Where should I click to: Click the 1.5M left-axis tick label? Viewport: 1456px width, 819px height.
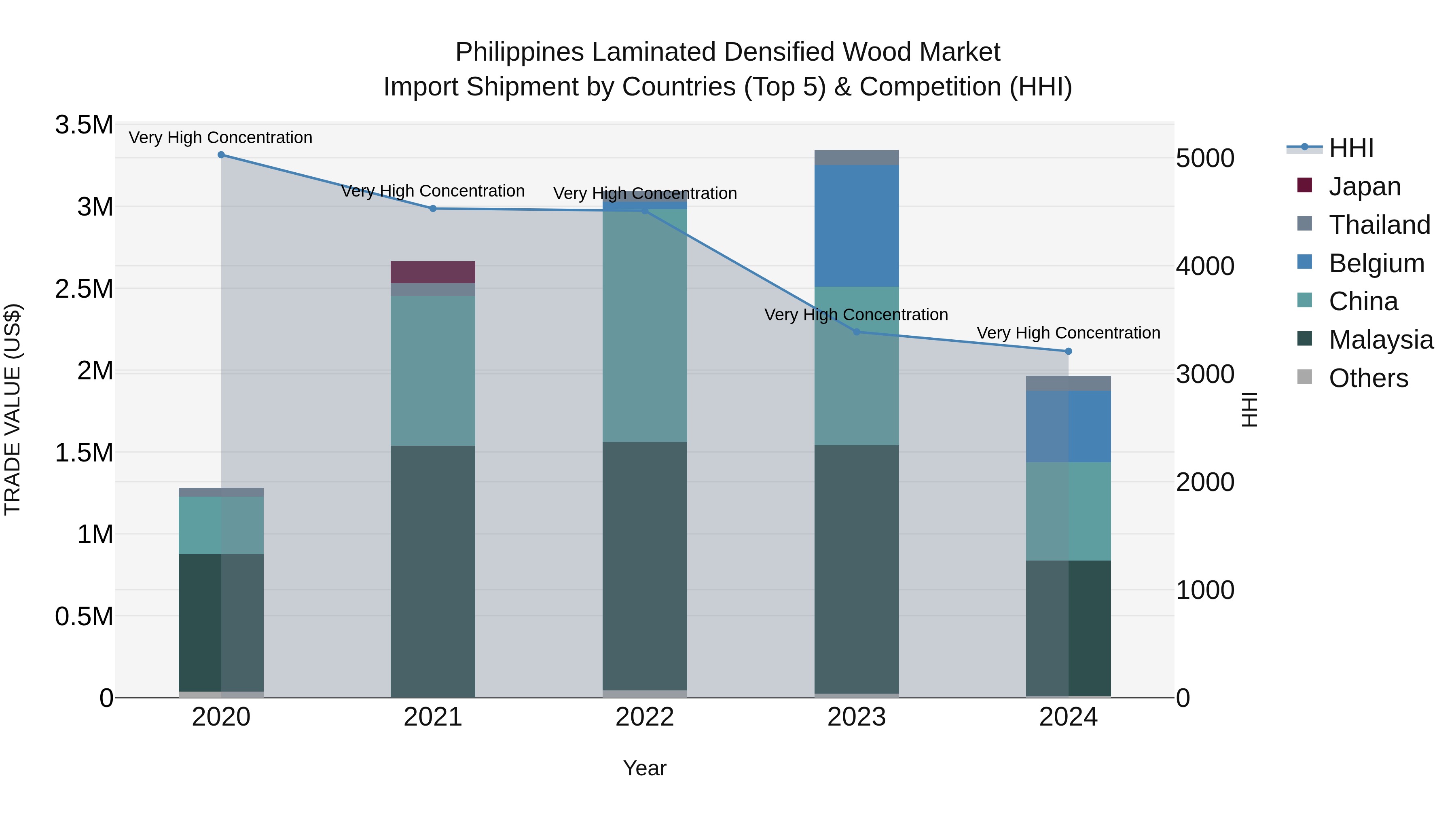point(84,452)
